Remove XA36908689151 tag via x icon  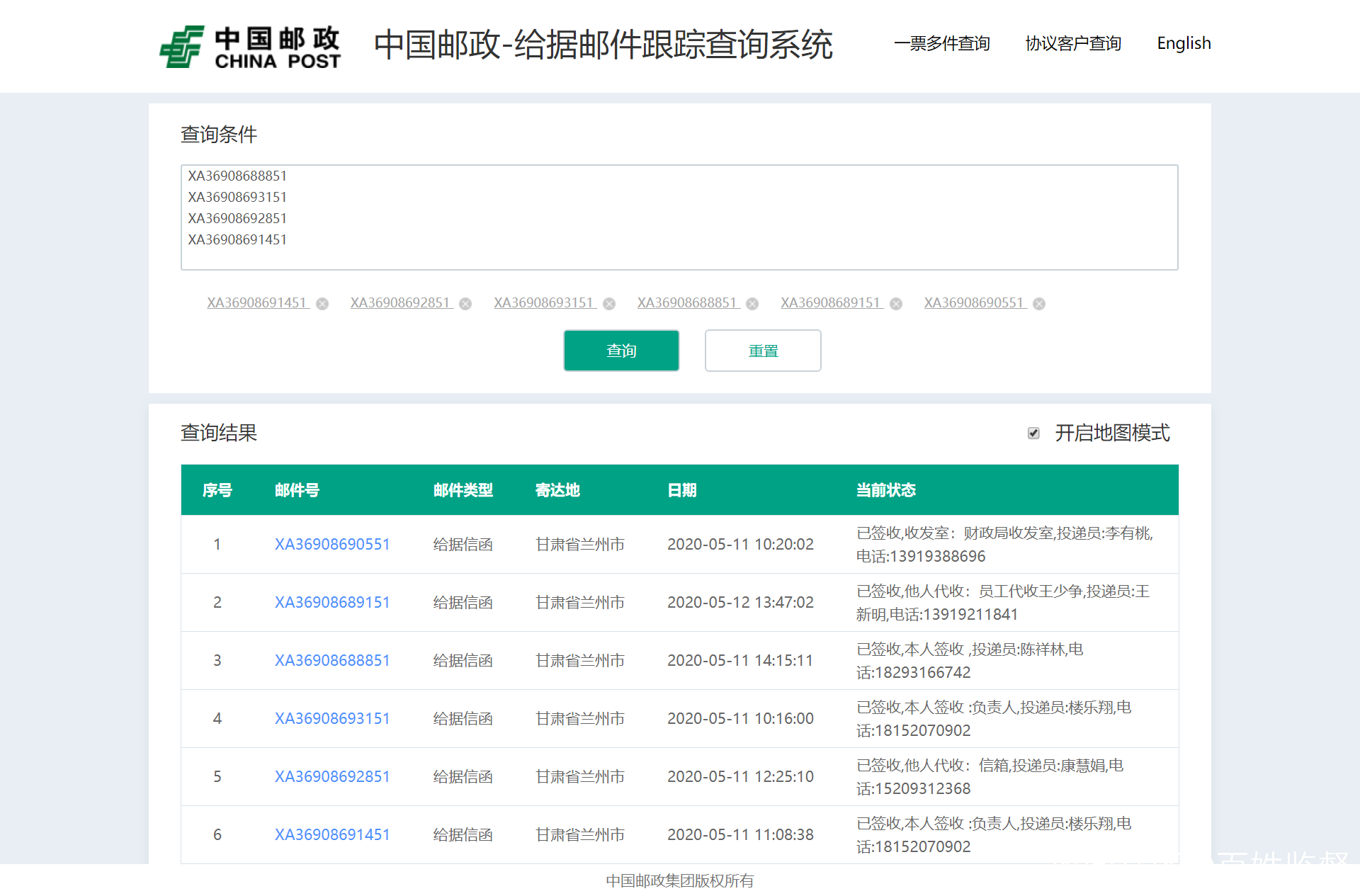tap(896, 304)
